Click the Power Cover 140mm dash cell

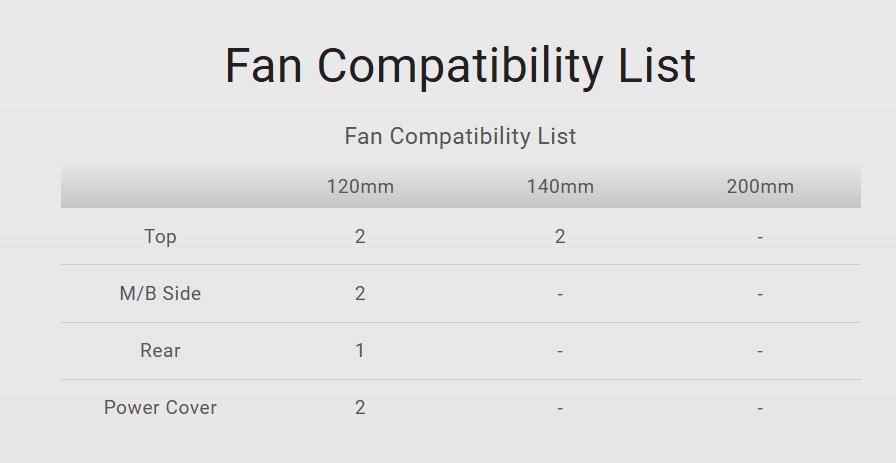click(560, 409)
